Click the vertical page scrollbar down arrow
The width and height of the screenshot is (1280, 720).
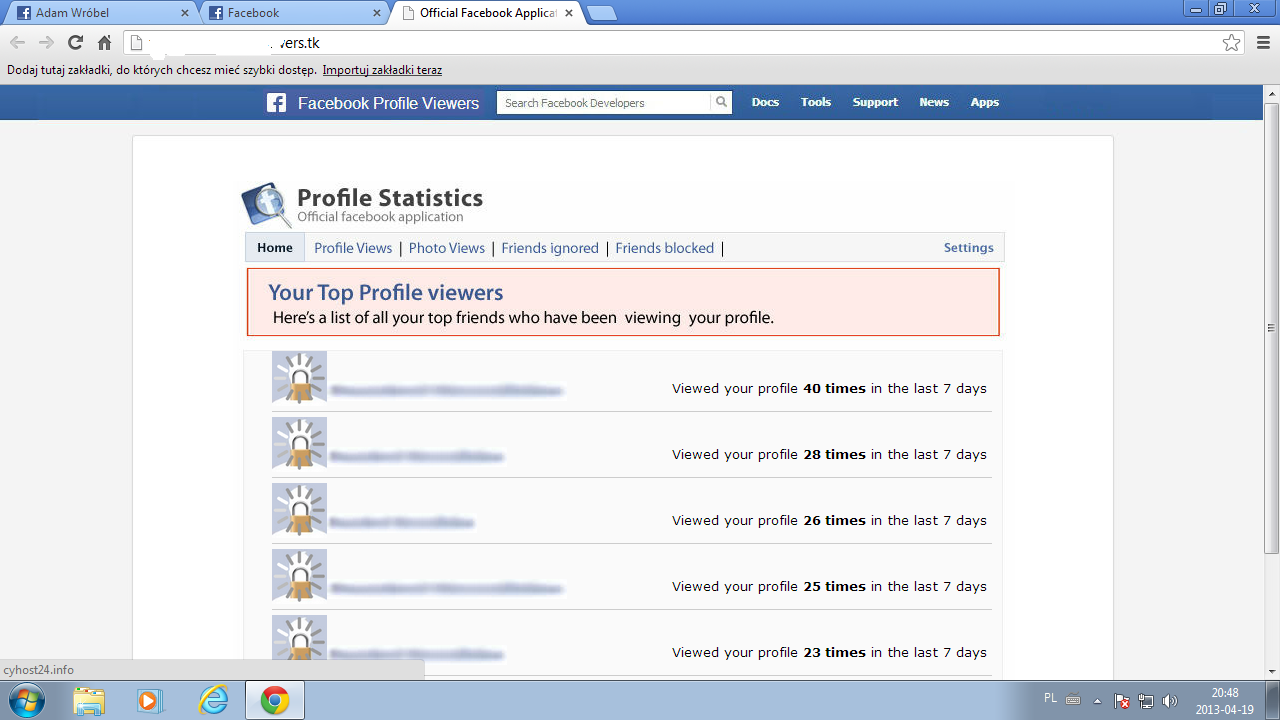tap(1271, 670)
